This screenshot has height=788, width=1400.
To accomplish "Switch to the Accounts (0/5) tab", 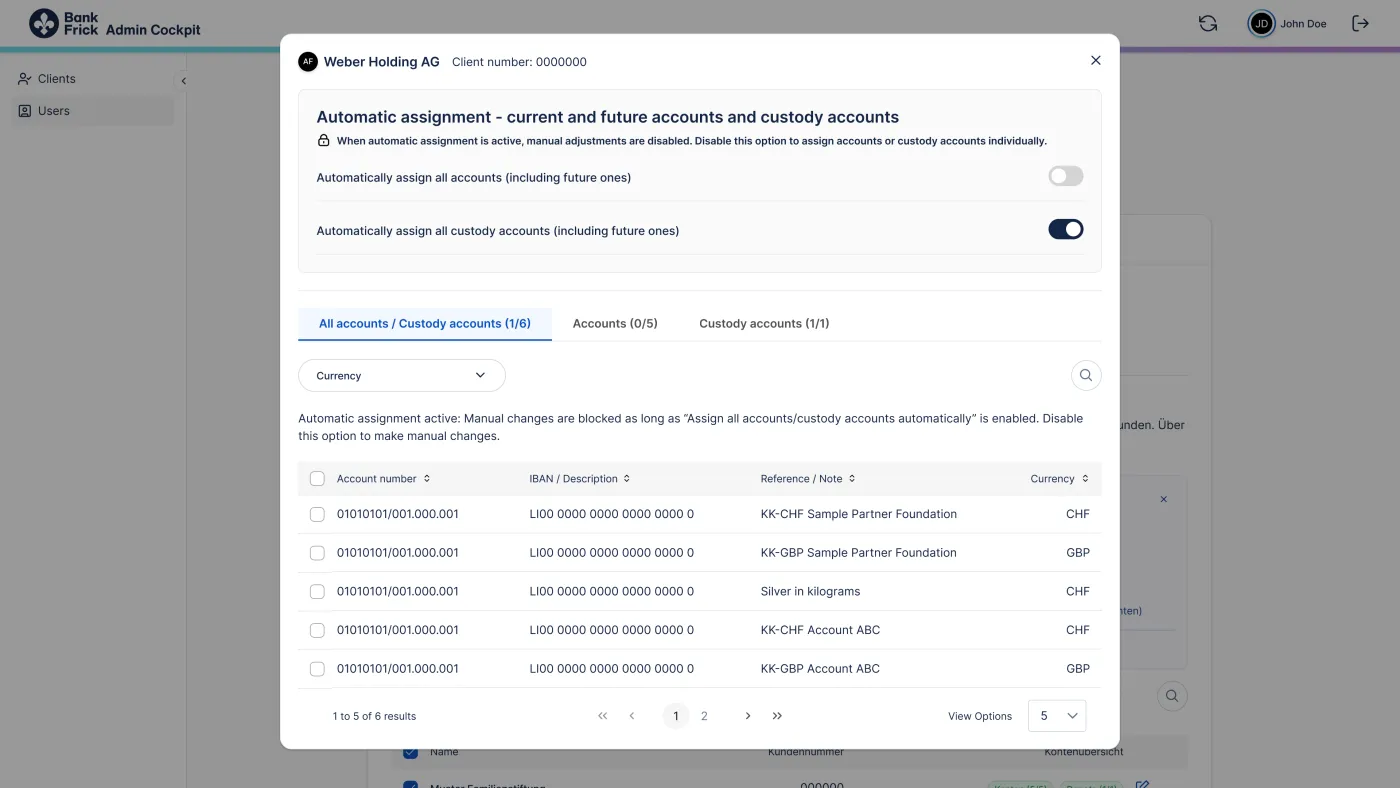I will tap(615, 323).
